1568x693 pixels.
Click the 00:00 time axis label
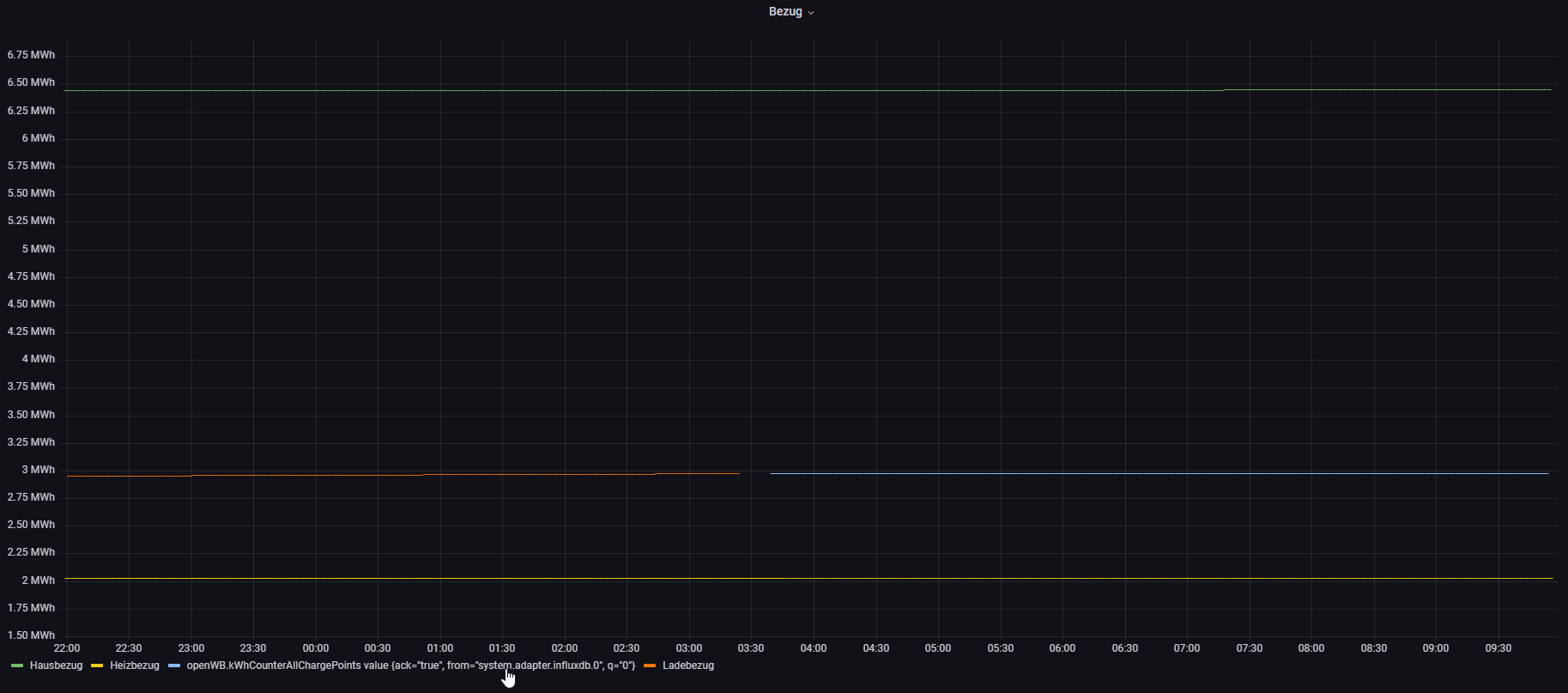click(x=316, y=648)
